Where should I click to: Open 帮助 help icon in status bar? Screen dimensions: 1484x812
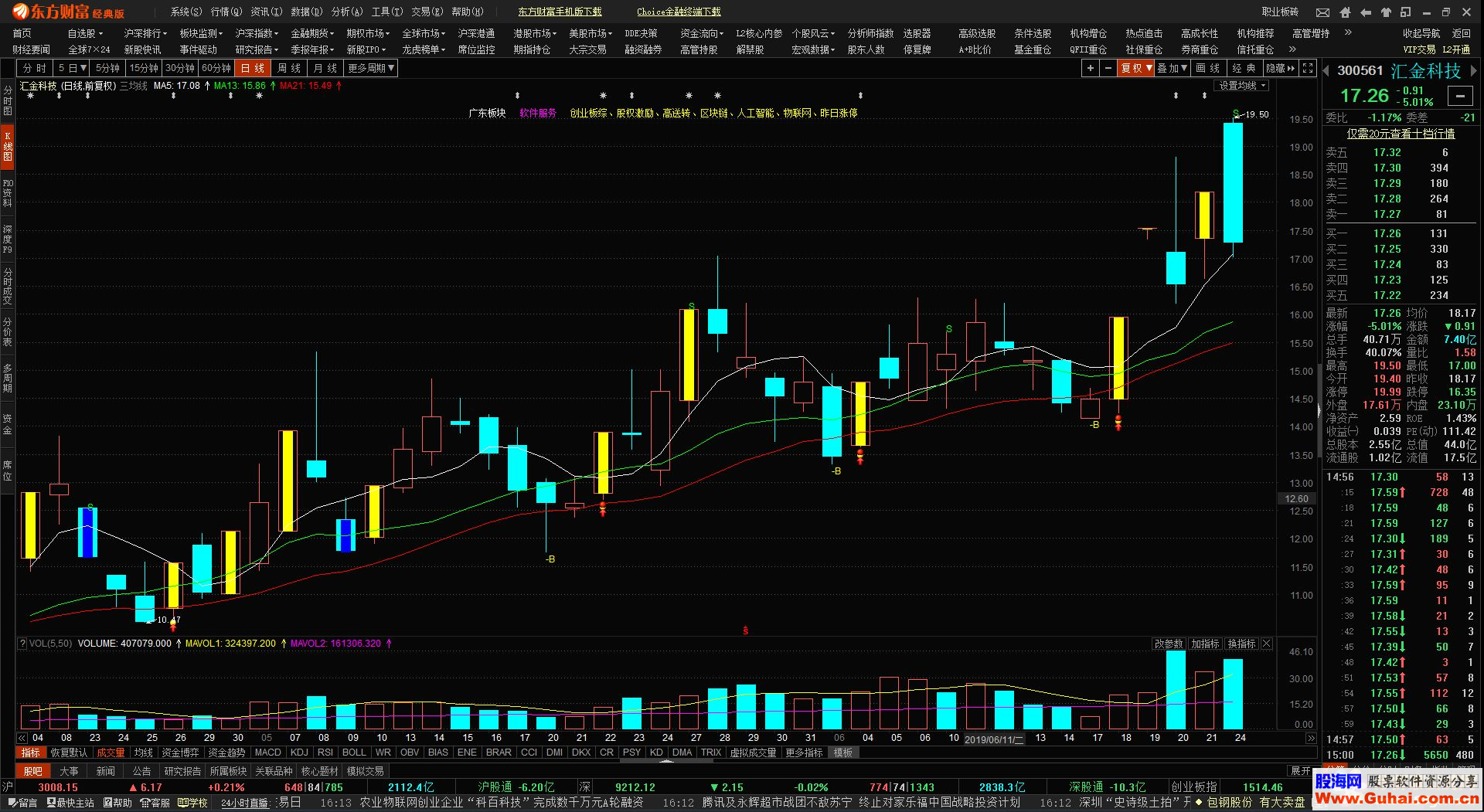point(117,803)
